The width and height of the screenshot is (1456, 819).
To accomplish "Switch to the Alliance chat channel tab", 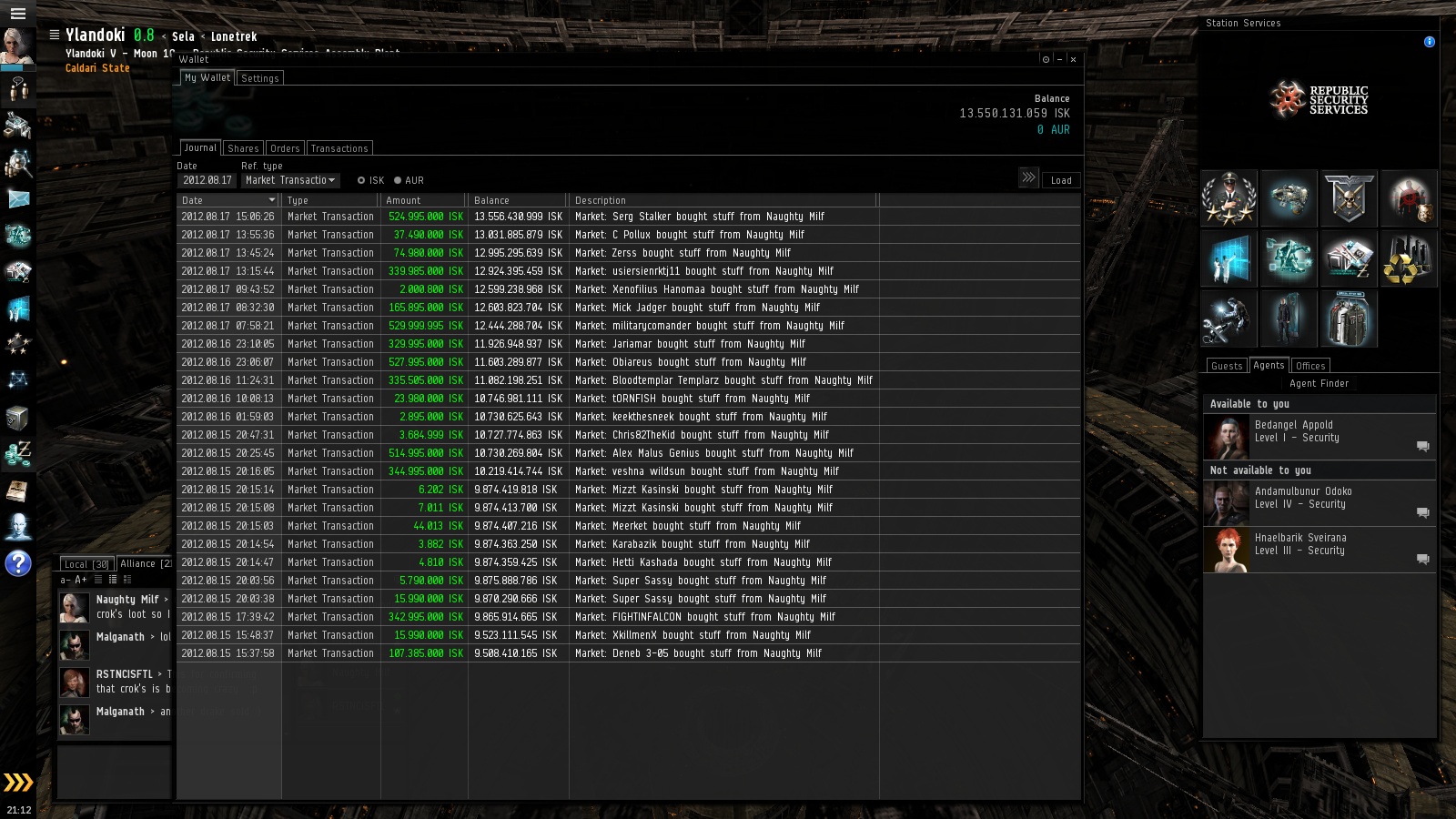I will coord(144,564).
